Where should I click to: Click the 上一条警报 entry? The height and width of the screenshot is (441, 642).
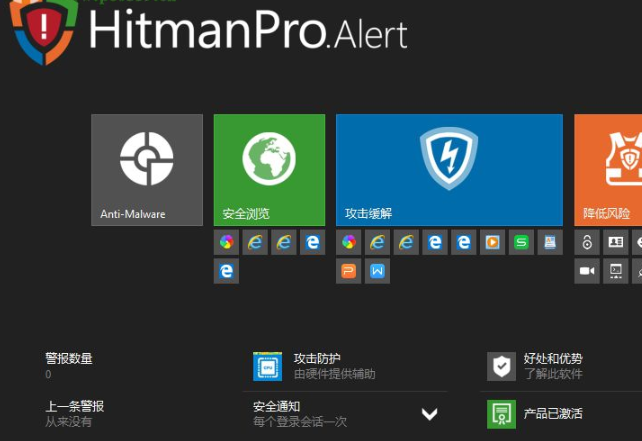pos(75,414)
